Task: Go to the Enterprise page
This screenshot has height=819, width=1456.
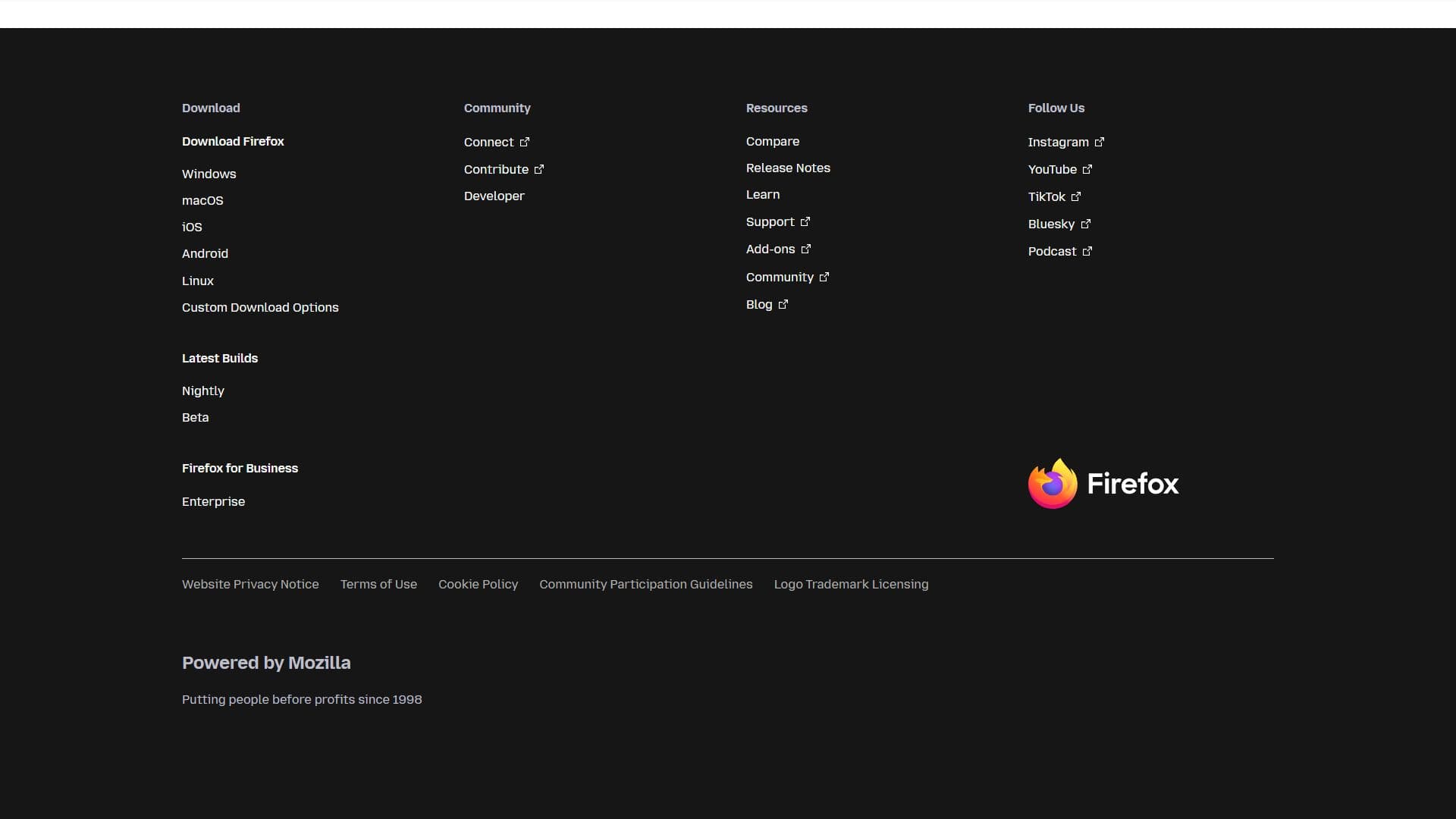Action: tap(213, 501)
